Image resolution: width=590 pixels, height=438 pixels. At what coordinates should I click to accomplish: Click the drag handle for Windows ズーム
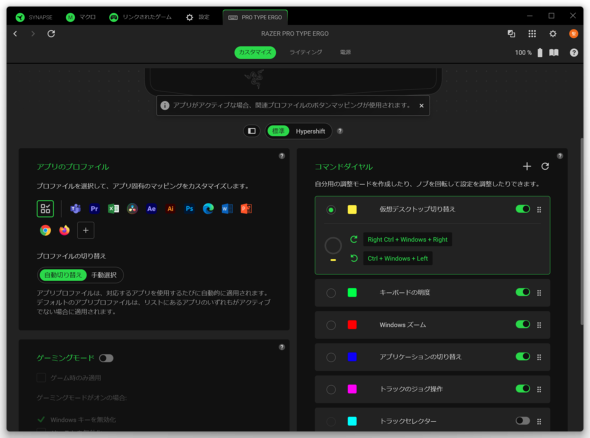point(539,325)
